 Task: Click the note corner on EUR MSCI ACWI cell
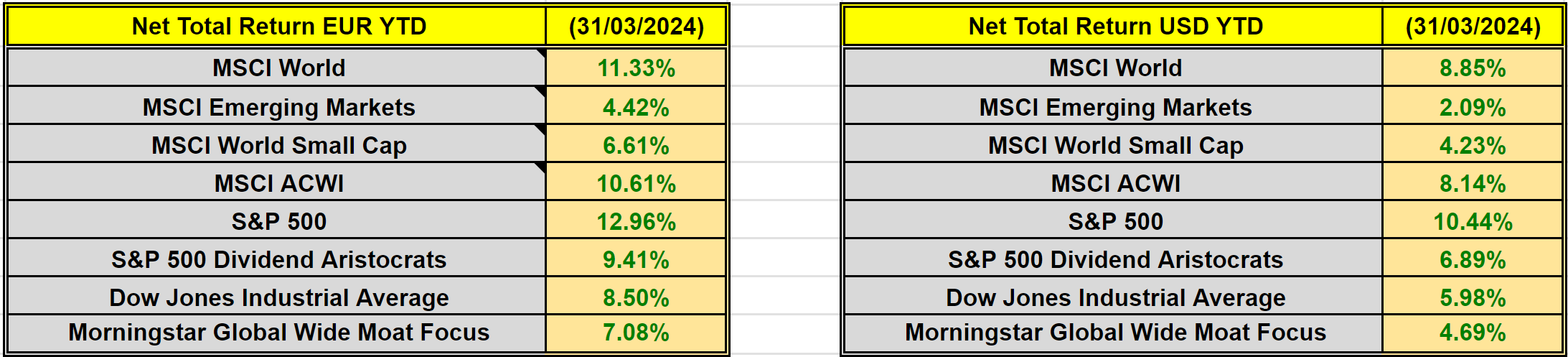point(541,167)
